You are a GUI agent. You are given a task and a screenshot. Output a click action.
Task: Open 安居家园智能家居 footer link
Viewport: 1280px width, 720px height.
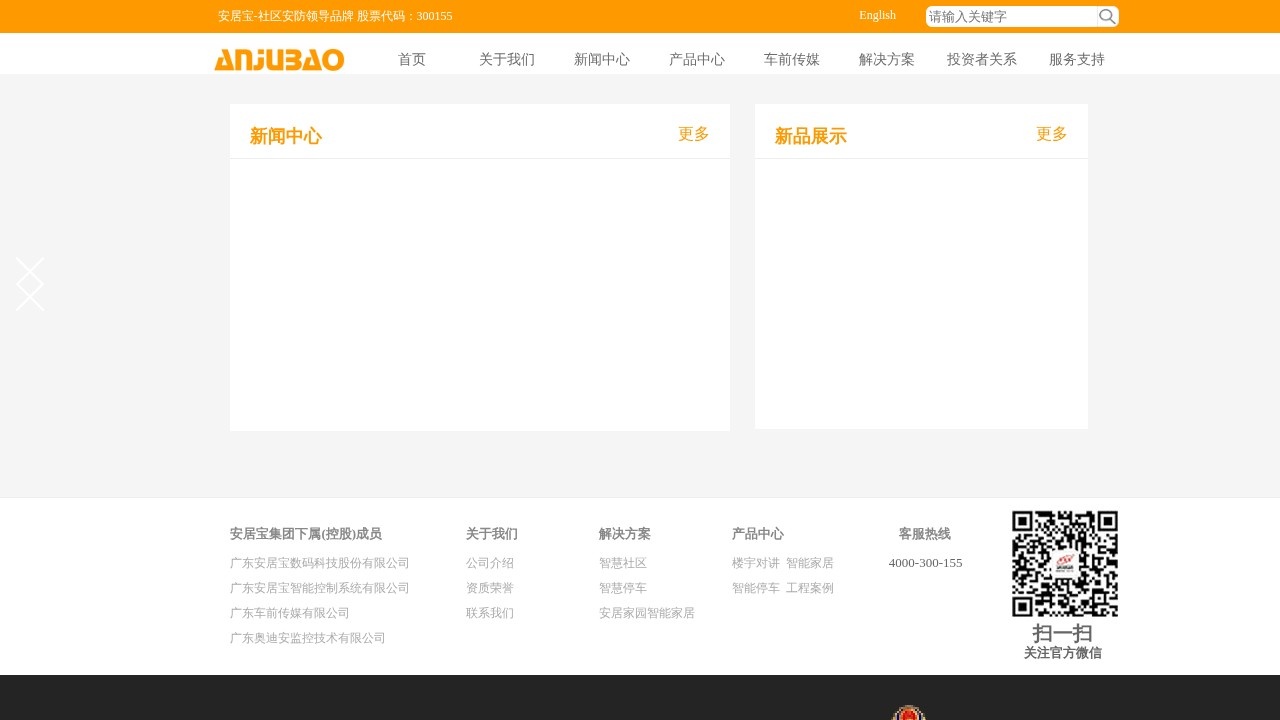click(x=647, y=613)
